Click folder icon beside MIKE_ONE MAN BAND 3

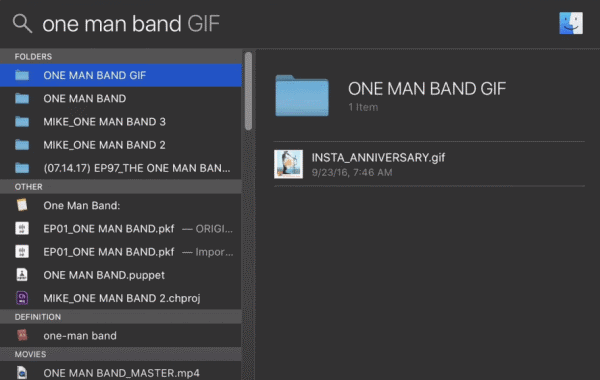[22, 122]
